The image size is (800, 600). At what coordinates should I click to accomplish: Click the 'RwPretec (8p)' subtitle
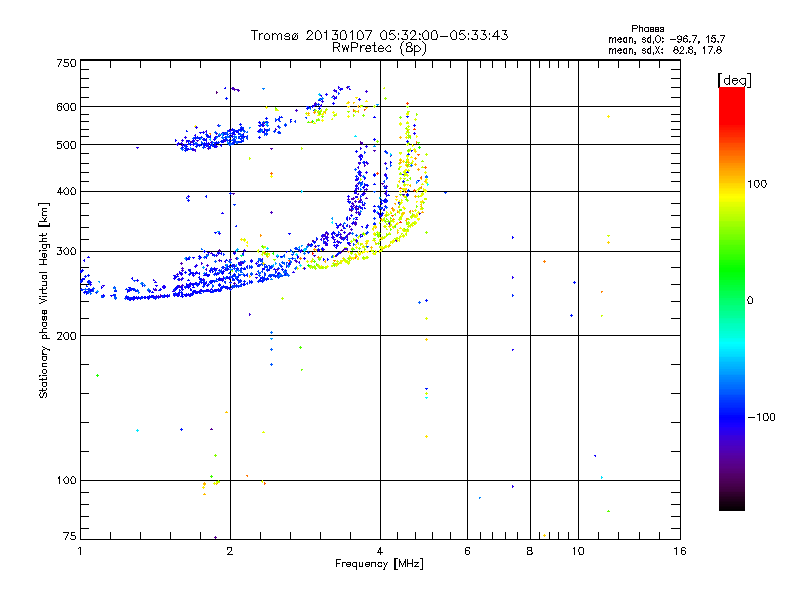pyautogui.click(x=379, y=48)
